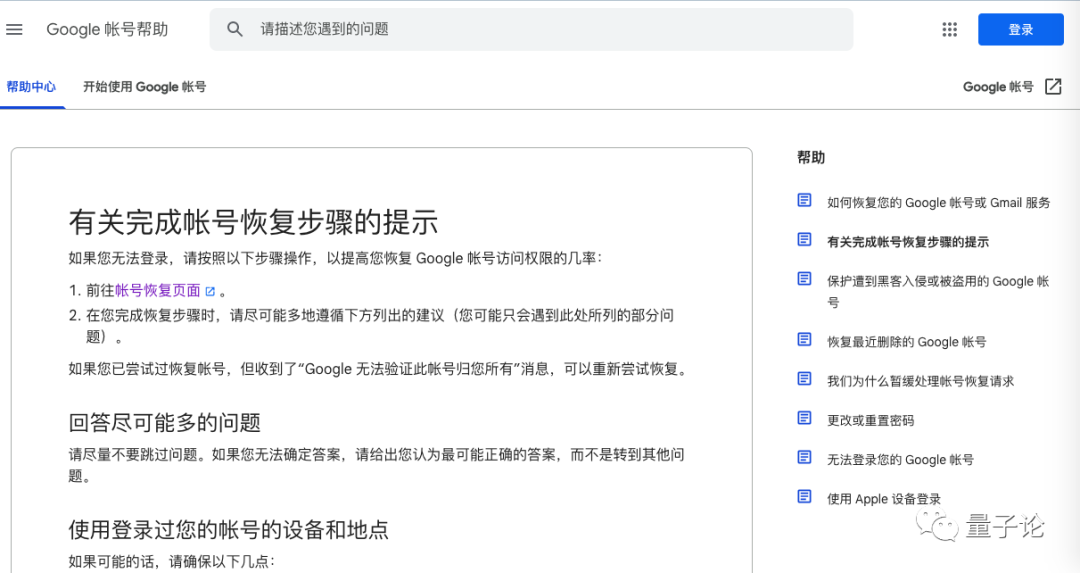
Task: Click article icon next to 无法登录您的 Google 帐号
Action: click(x=804, y=457)
